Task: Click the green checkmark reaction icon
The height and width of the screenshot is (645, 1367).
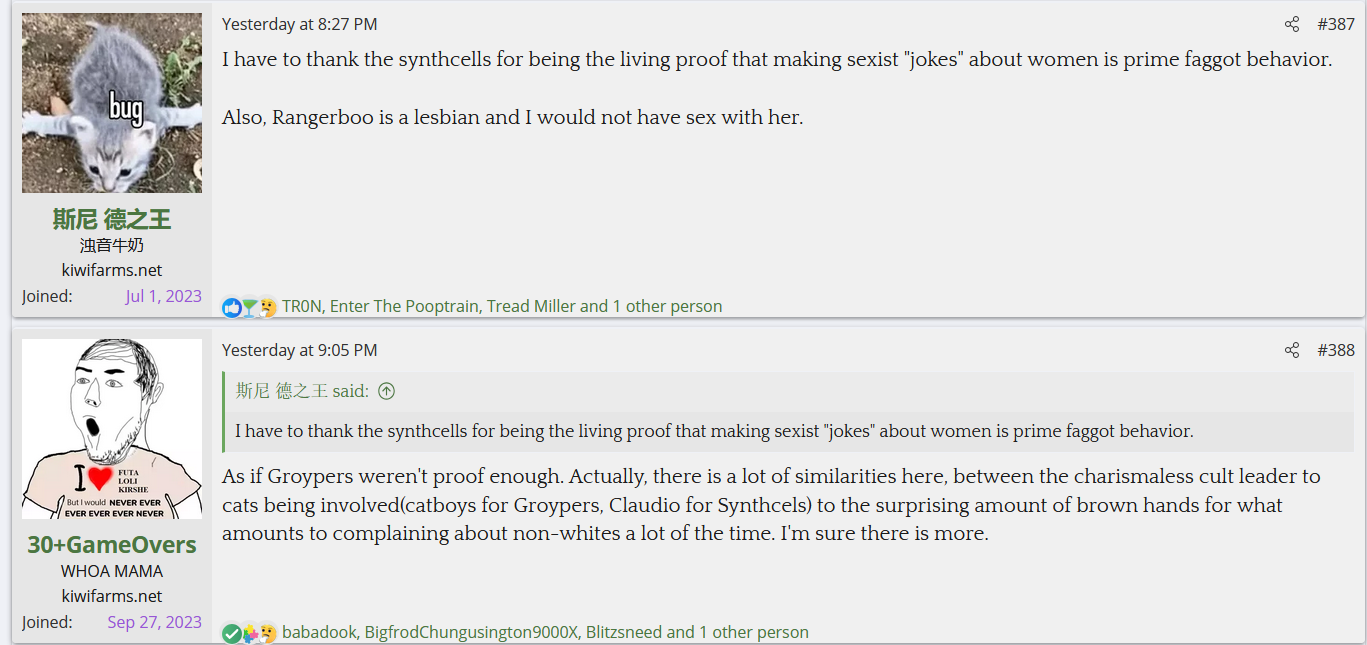Action: [x=232, y=633]
